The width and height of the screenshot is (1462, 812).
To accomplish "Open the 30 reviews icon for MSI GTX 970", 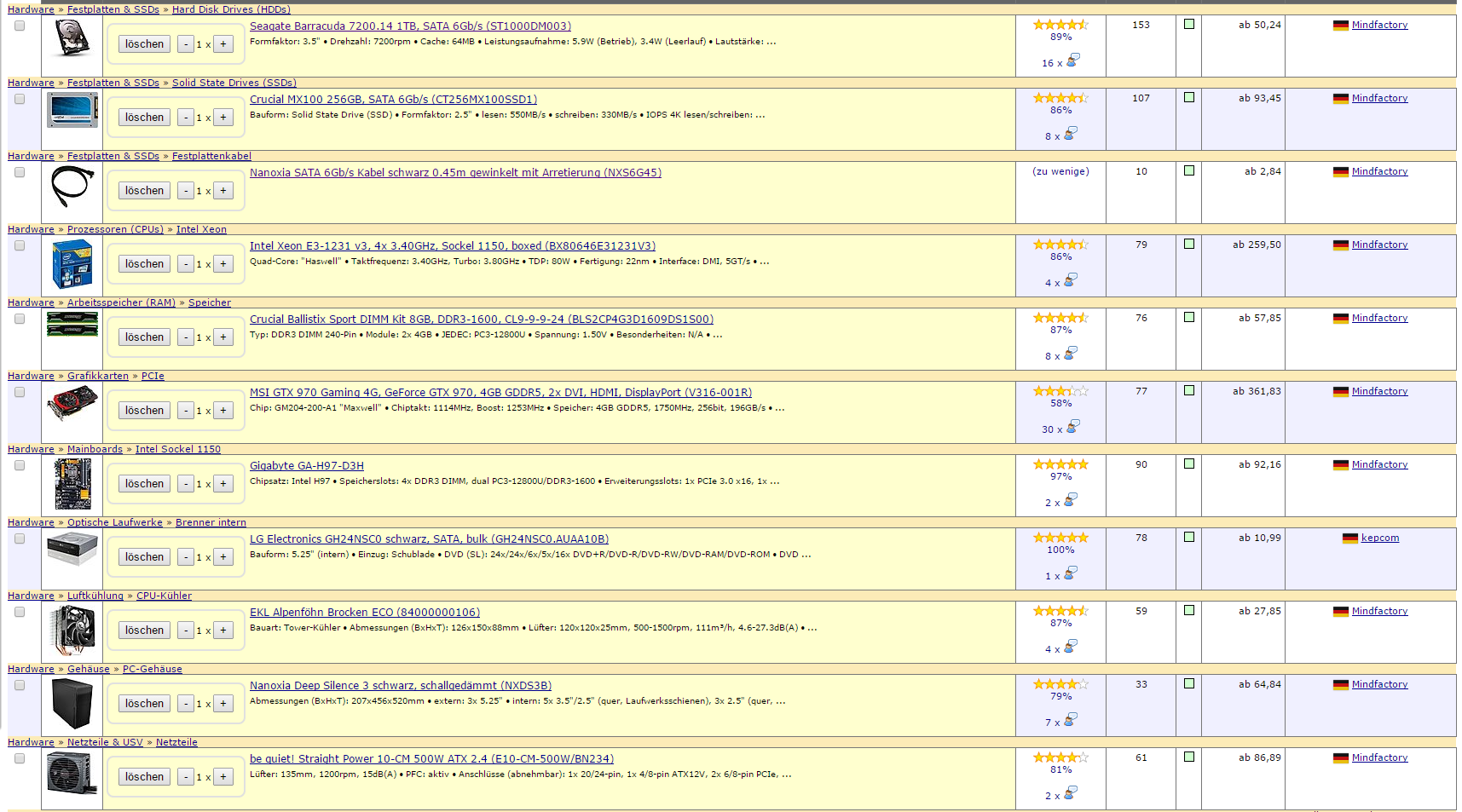I will point(1072,426).
